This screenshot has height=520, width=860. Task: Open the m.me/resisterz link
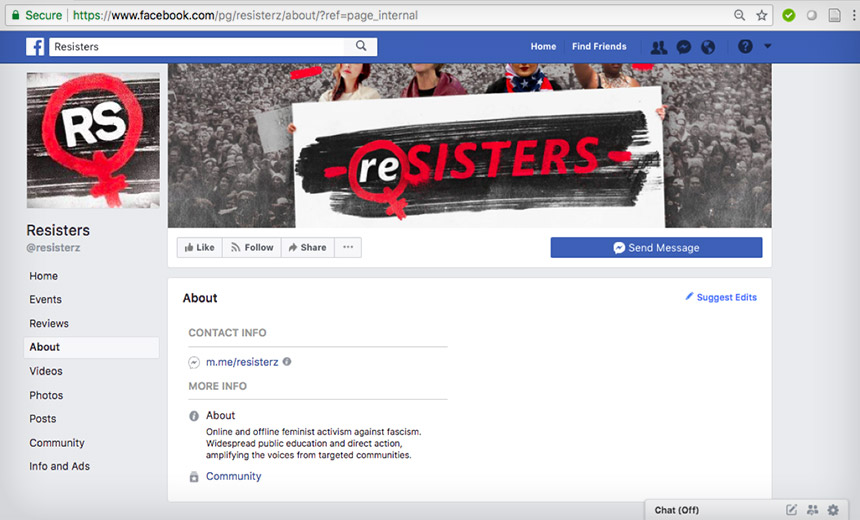pos(242,362)
